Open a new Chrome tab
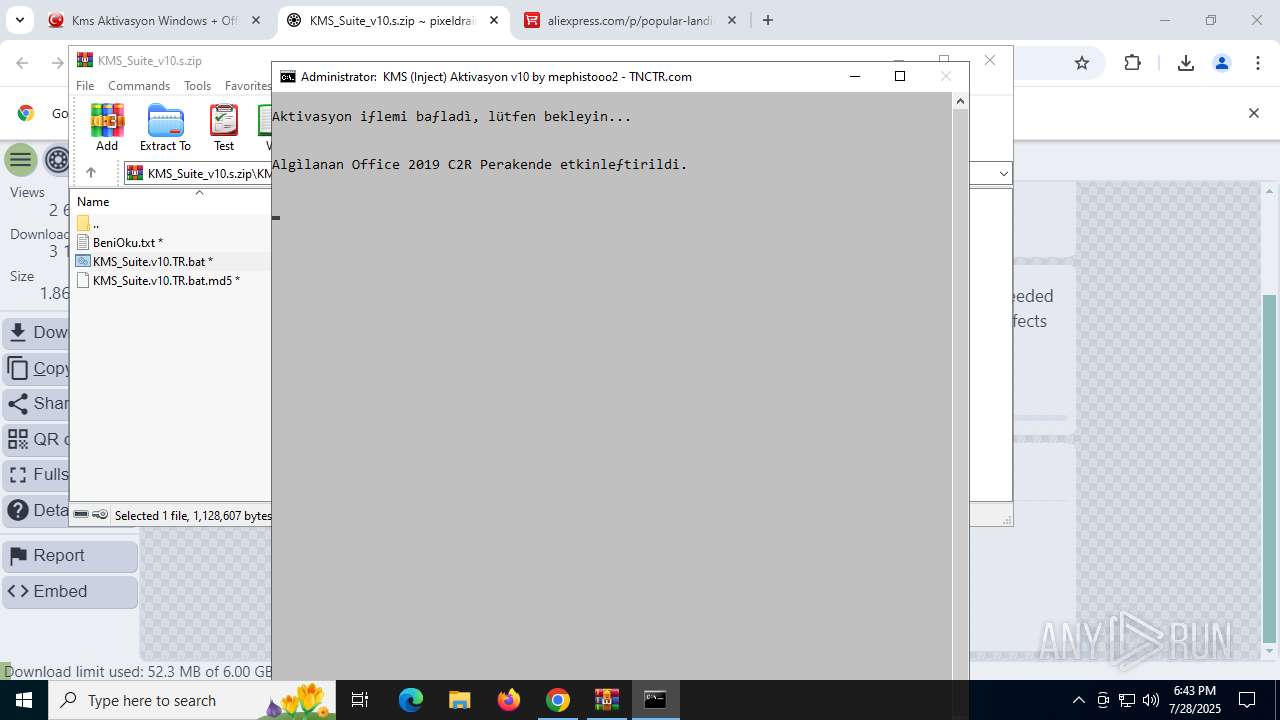 768,20
